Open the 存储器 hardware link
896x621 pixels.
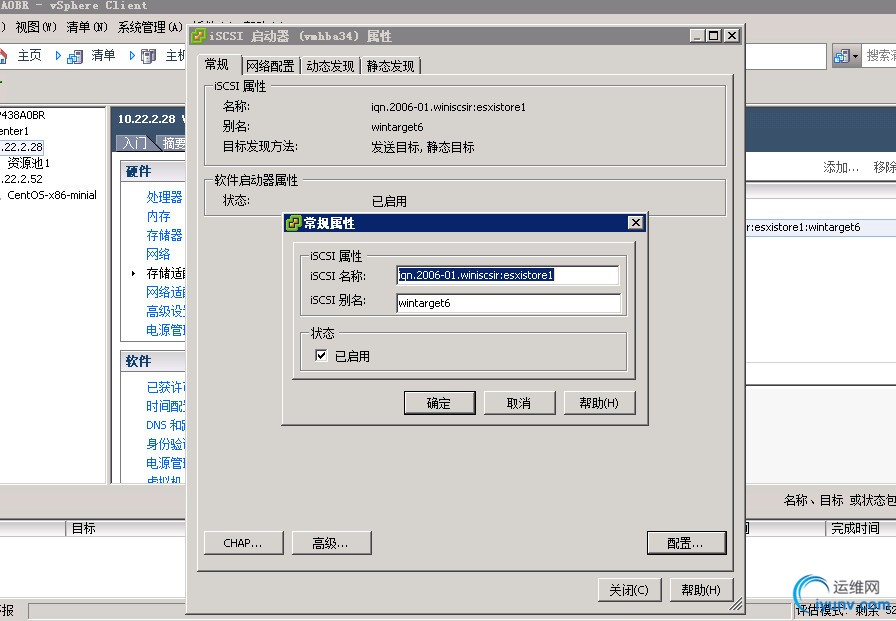[x=164, y=235]
